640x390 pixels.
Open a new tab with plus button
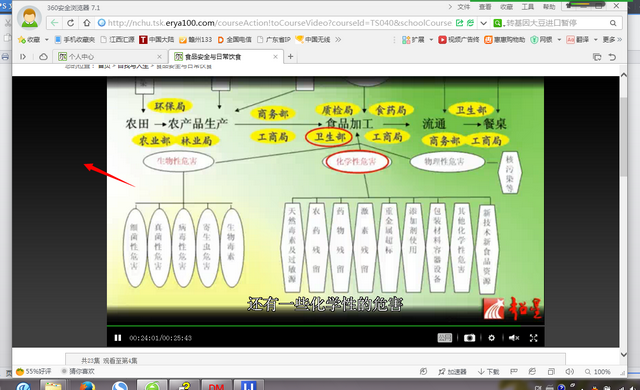(291, 56)
